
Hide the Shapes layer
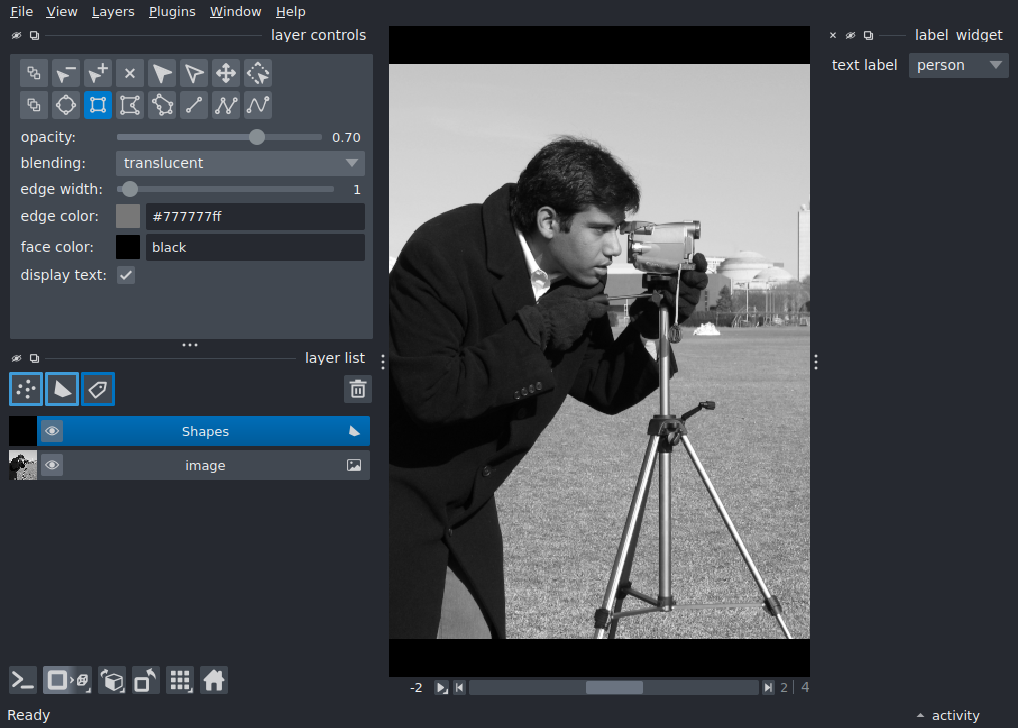(52, 431)
